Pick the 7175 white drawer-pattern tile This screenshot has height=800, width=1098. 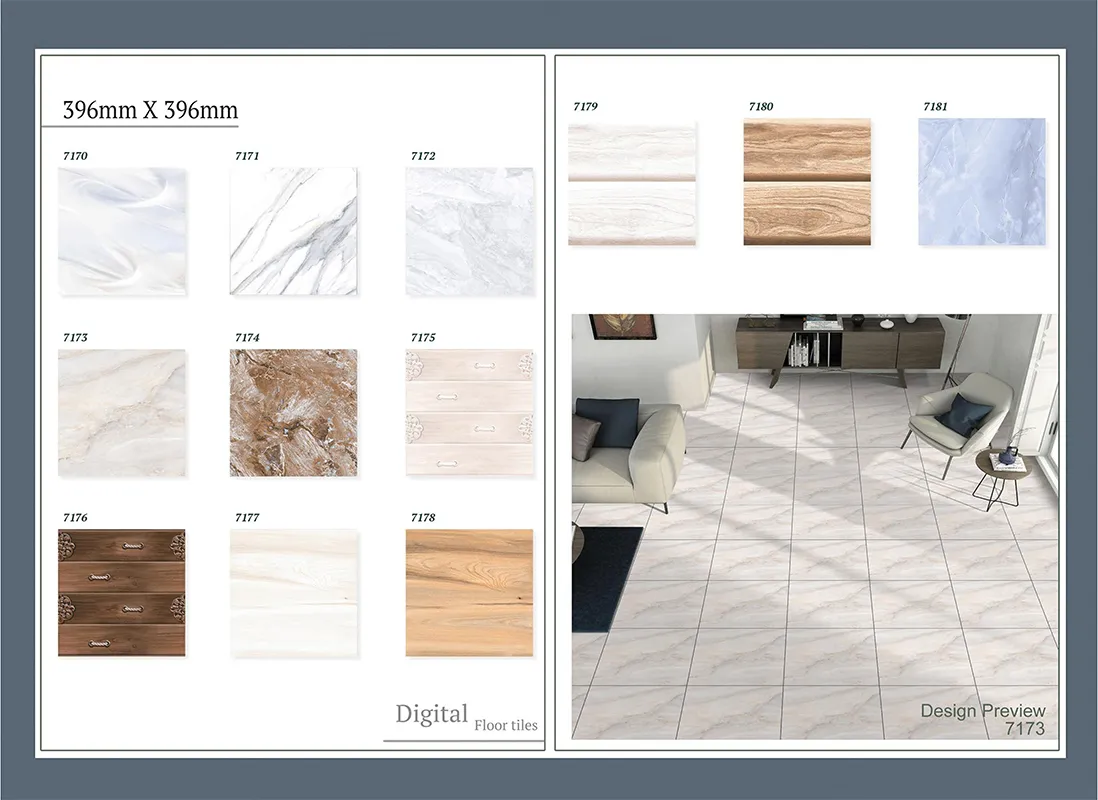[x=469, y=412]
